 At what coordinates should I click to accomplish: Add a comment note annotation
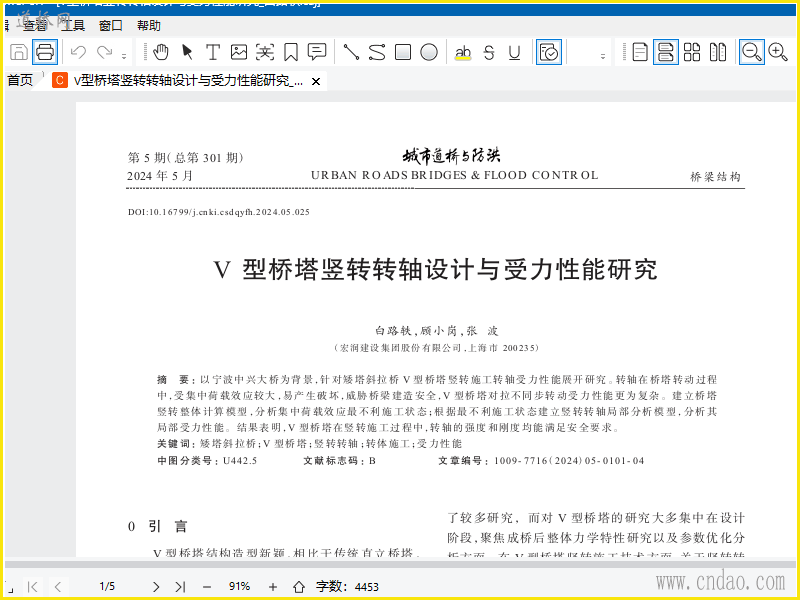pos(317,52)
